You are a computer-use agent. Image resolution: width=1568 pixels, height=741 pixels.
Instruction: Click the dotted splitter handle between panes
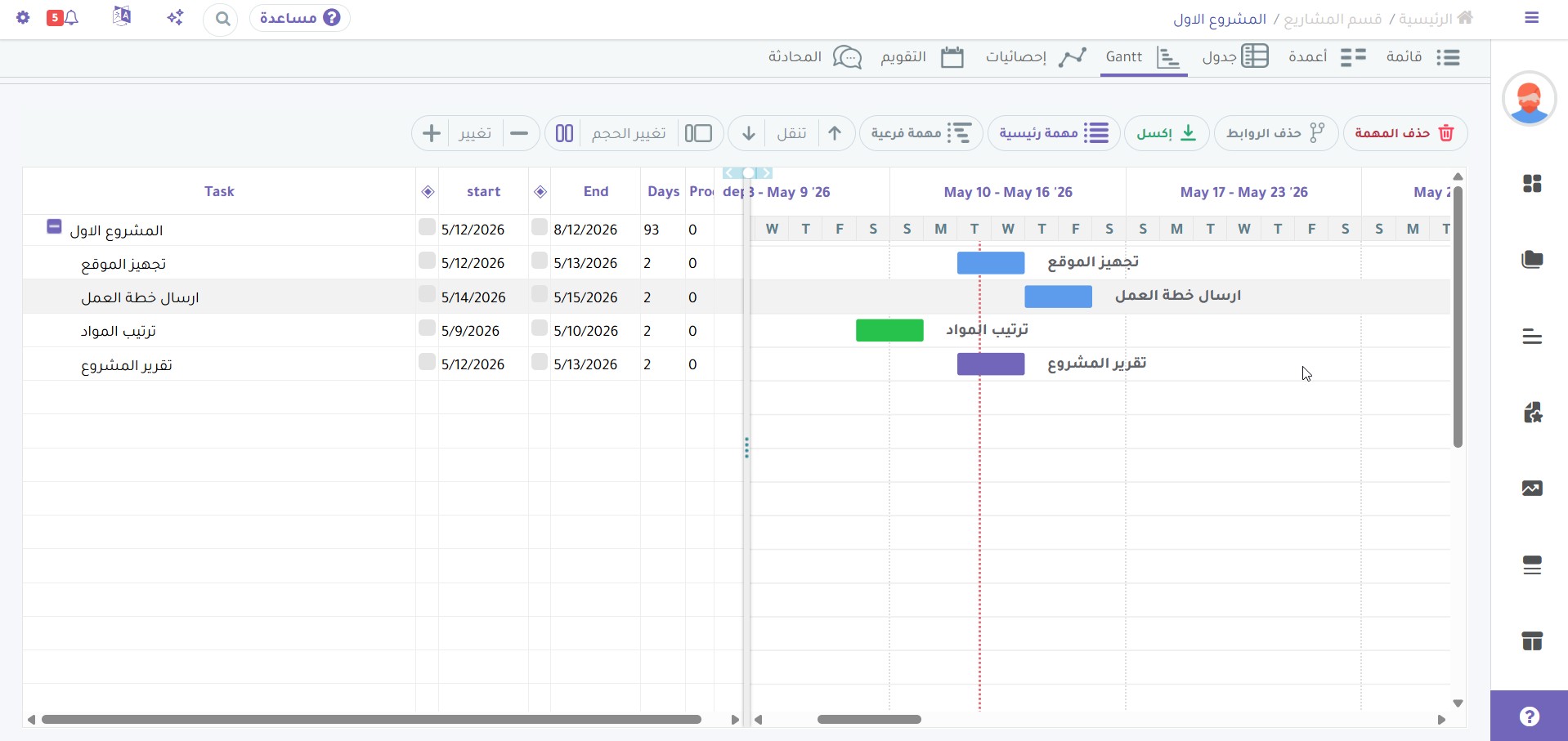(x=746, y=448)
